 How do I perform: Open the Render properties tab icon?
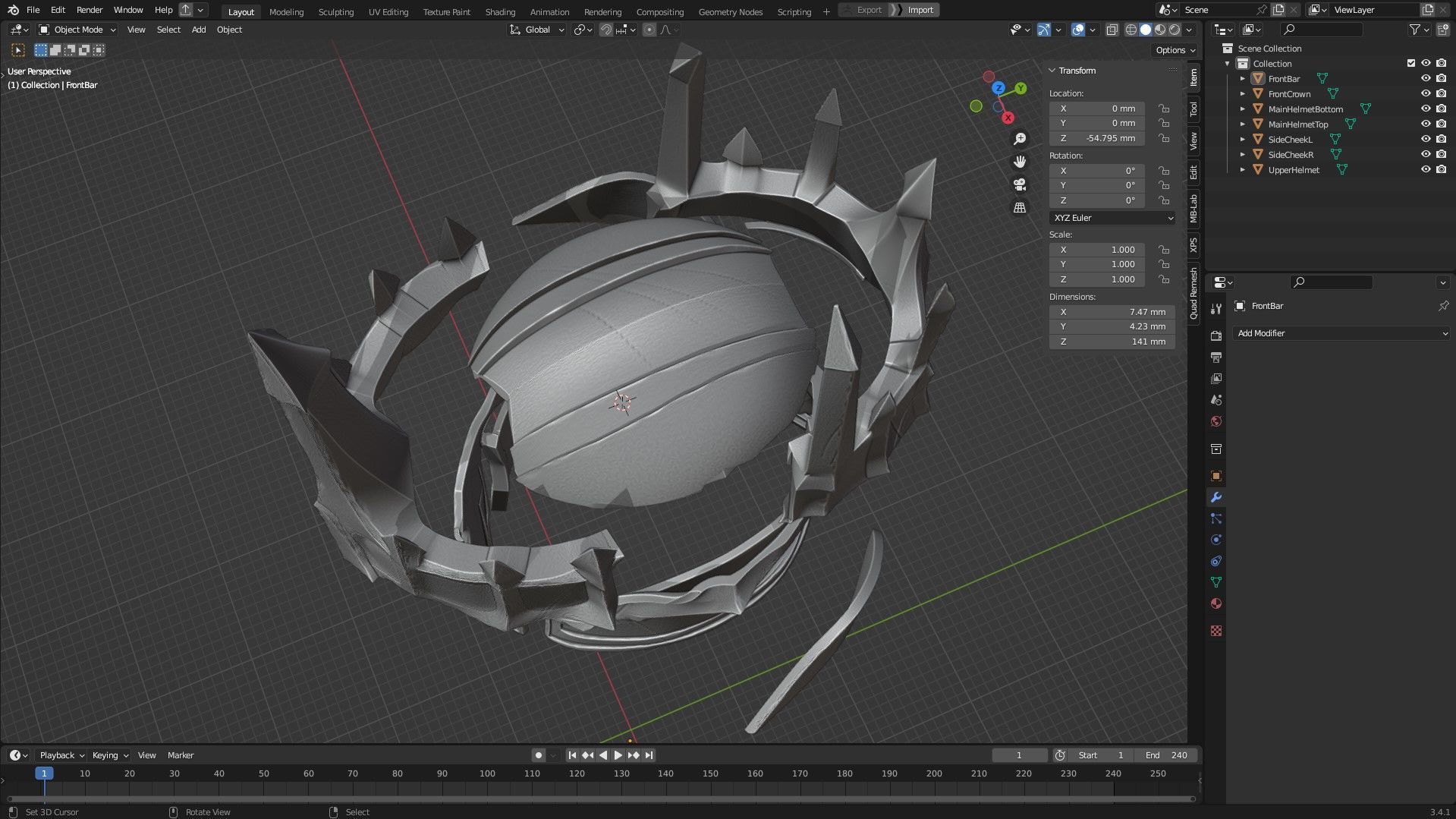[1216, 335]
